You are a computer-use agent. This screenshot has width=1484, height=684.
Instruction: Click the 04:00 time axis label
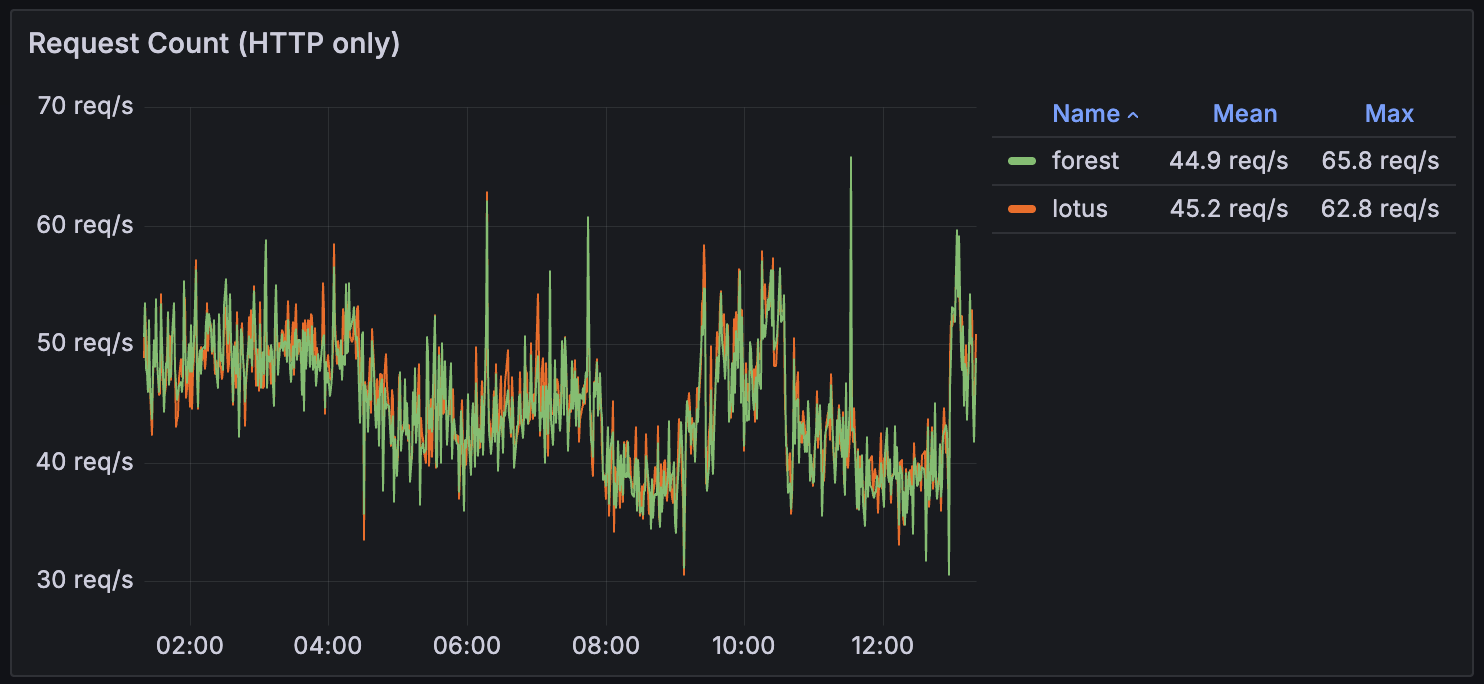(x=328, y=645)
